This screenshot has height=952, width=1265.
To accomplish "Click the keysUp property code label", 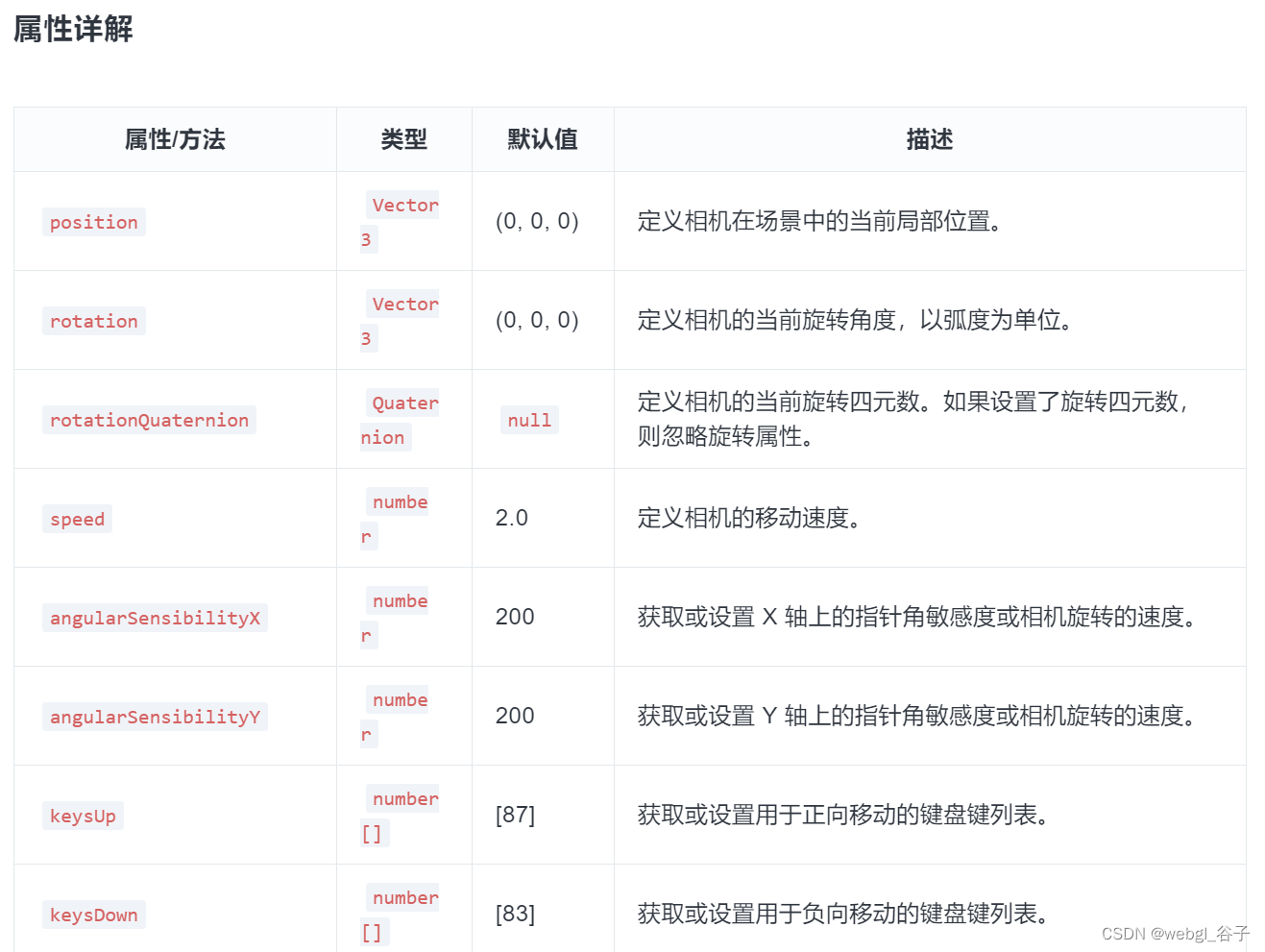I will 83,816.
